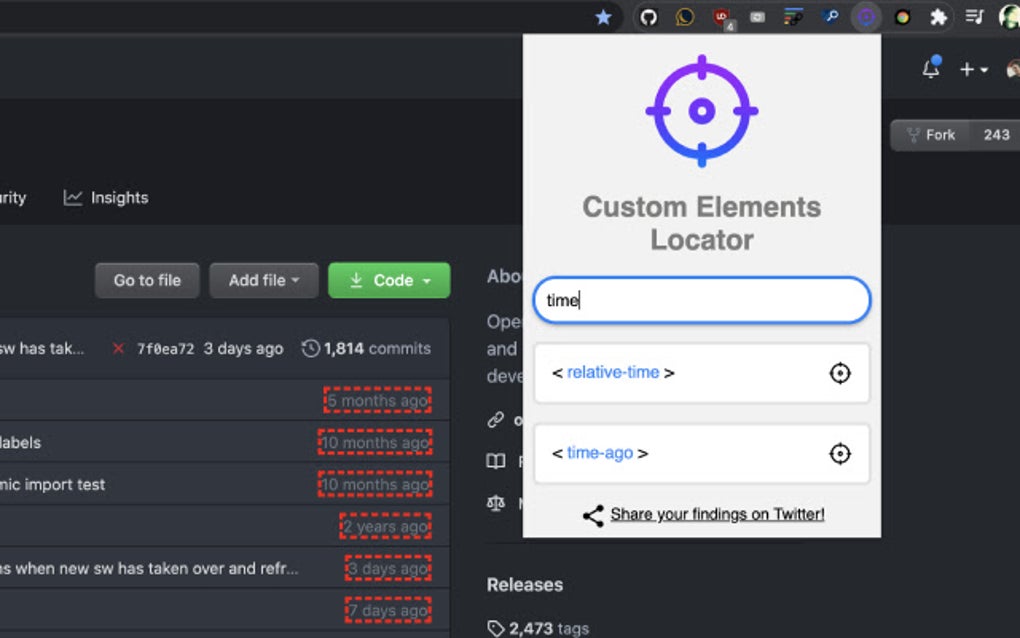
Task: Click the uBlock Origin extension icon
Action: (x=722, y=17)
